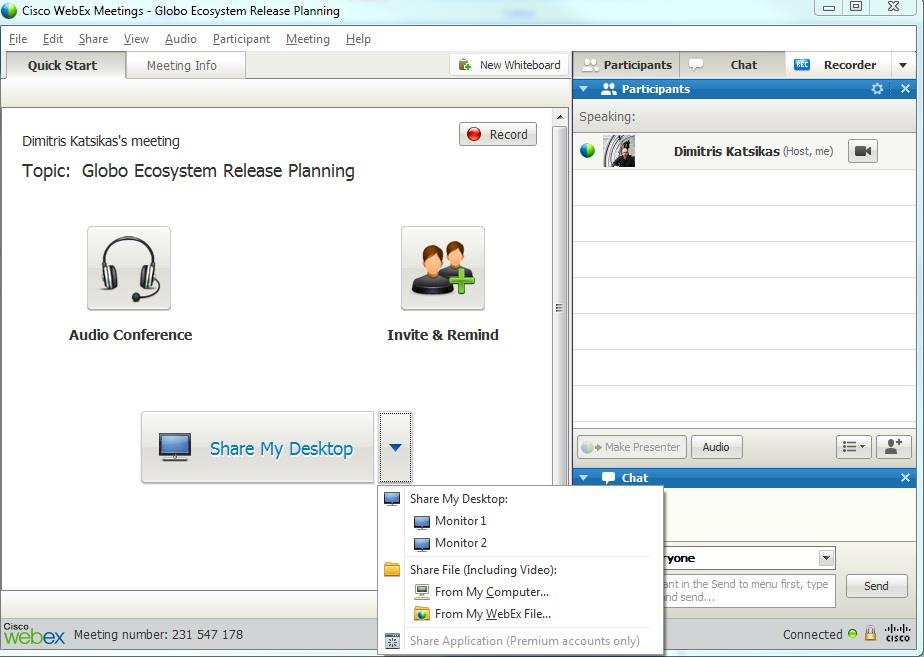Screen dimensions: 924x657
Task: Click the Send chat button
Action: click(876, 586)
